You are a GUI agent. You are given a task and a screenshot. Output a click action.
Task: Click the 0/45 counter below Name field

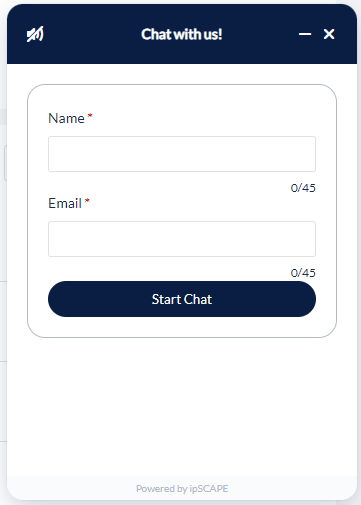[x=303, y=188]
